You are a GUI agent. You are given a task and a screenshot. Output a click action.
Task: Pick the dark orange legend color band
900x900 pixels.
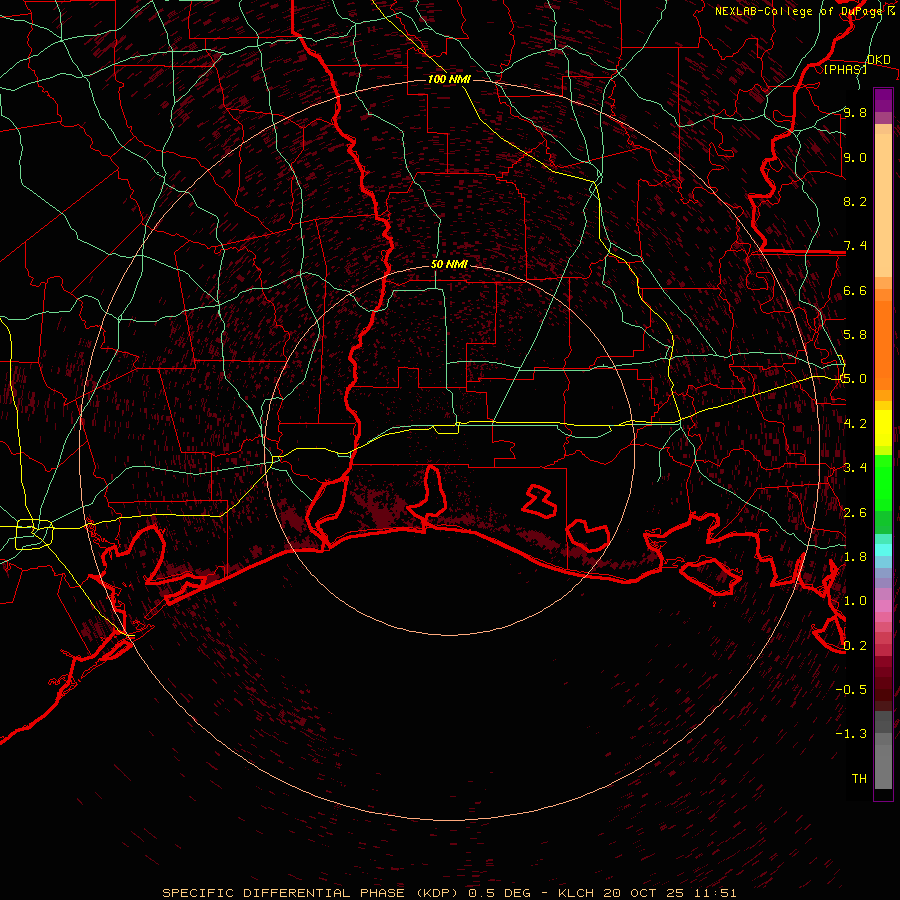point(883,346)
